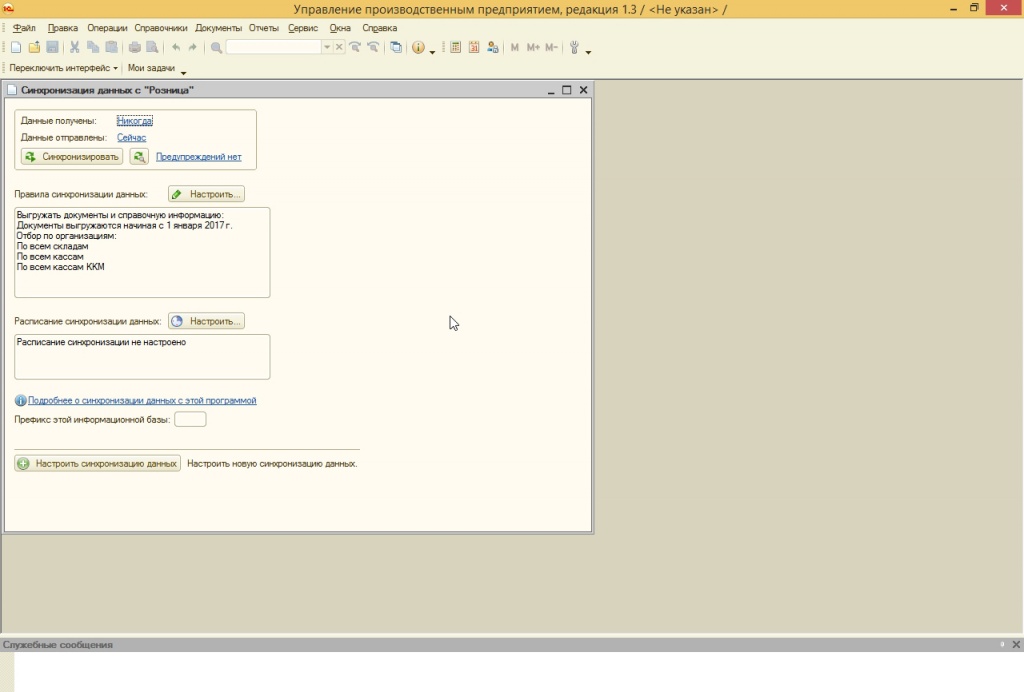Open the 'Сервис' menu
This screenshot has height=692, width=1024.
tap(302, 28)
